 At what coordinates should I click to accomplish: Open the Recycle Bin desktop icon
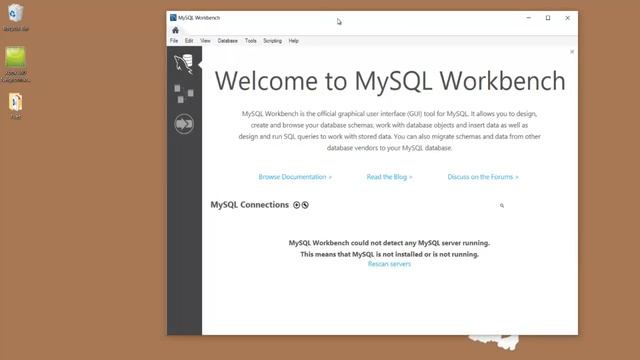[x=16, y=18]
